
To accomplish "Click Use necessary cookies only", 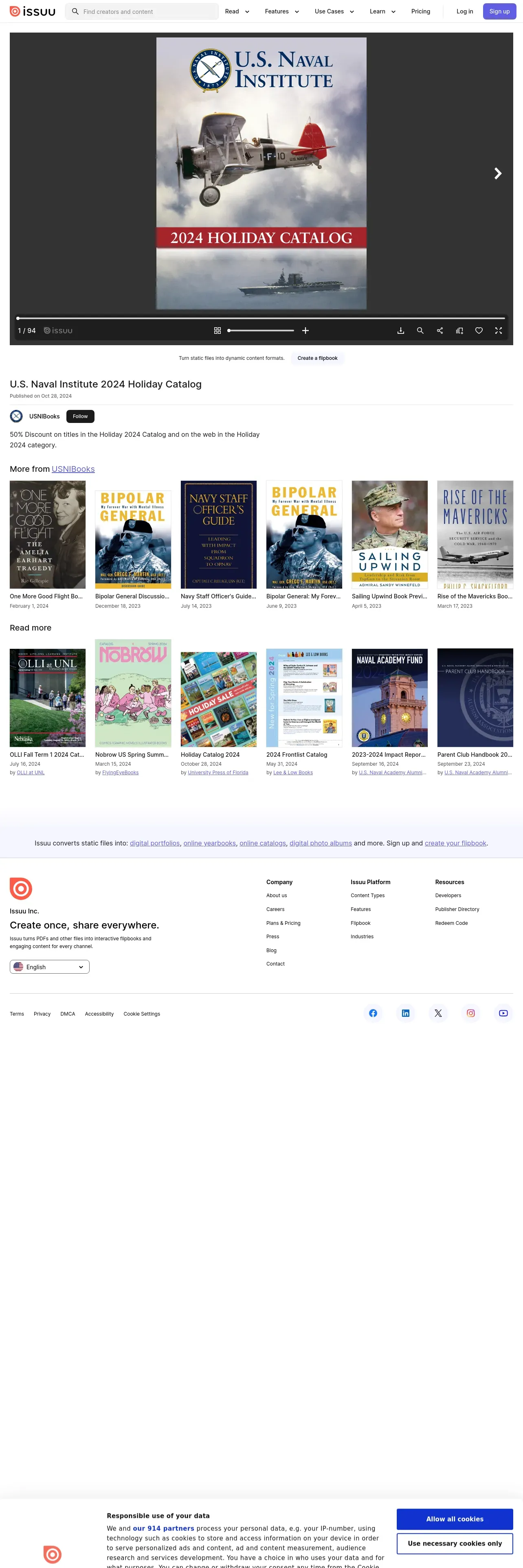I will tap(455, 1544).
